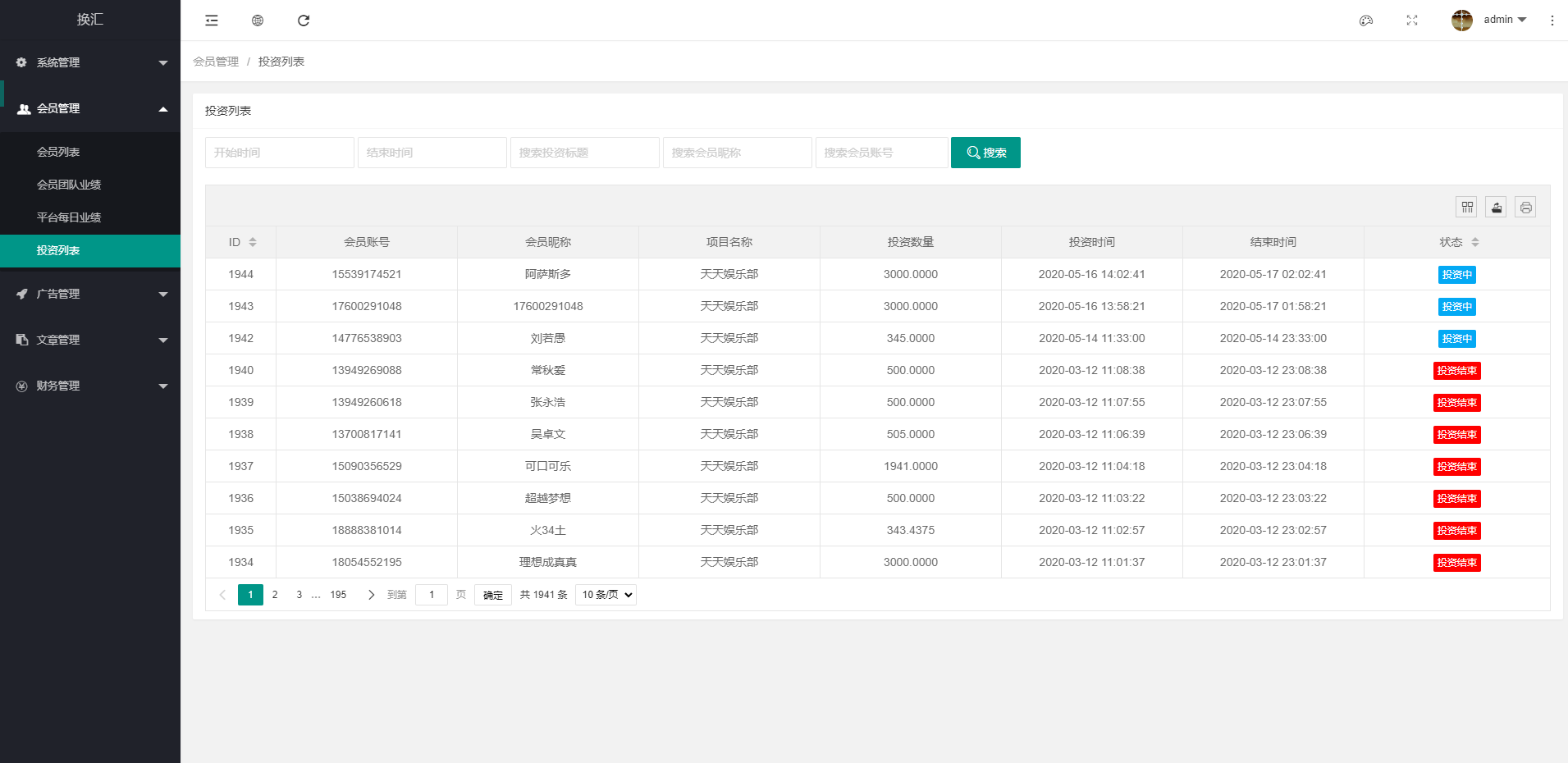The image size is (1568, 763).
Task: Click the 开始时间 date input field
Action: tap(279, 153)
